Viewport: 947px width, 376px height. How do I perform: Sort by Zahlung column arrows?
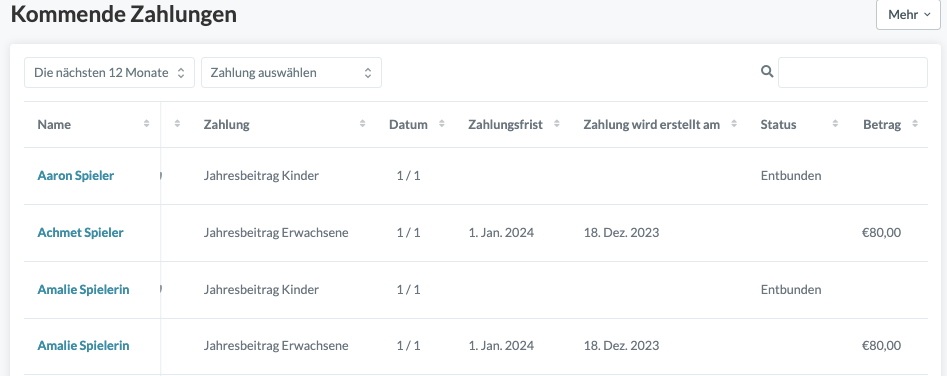click(x=362, y=124)
